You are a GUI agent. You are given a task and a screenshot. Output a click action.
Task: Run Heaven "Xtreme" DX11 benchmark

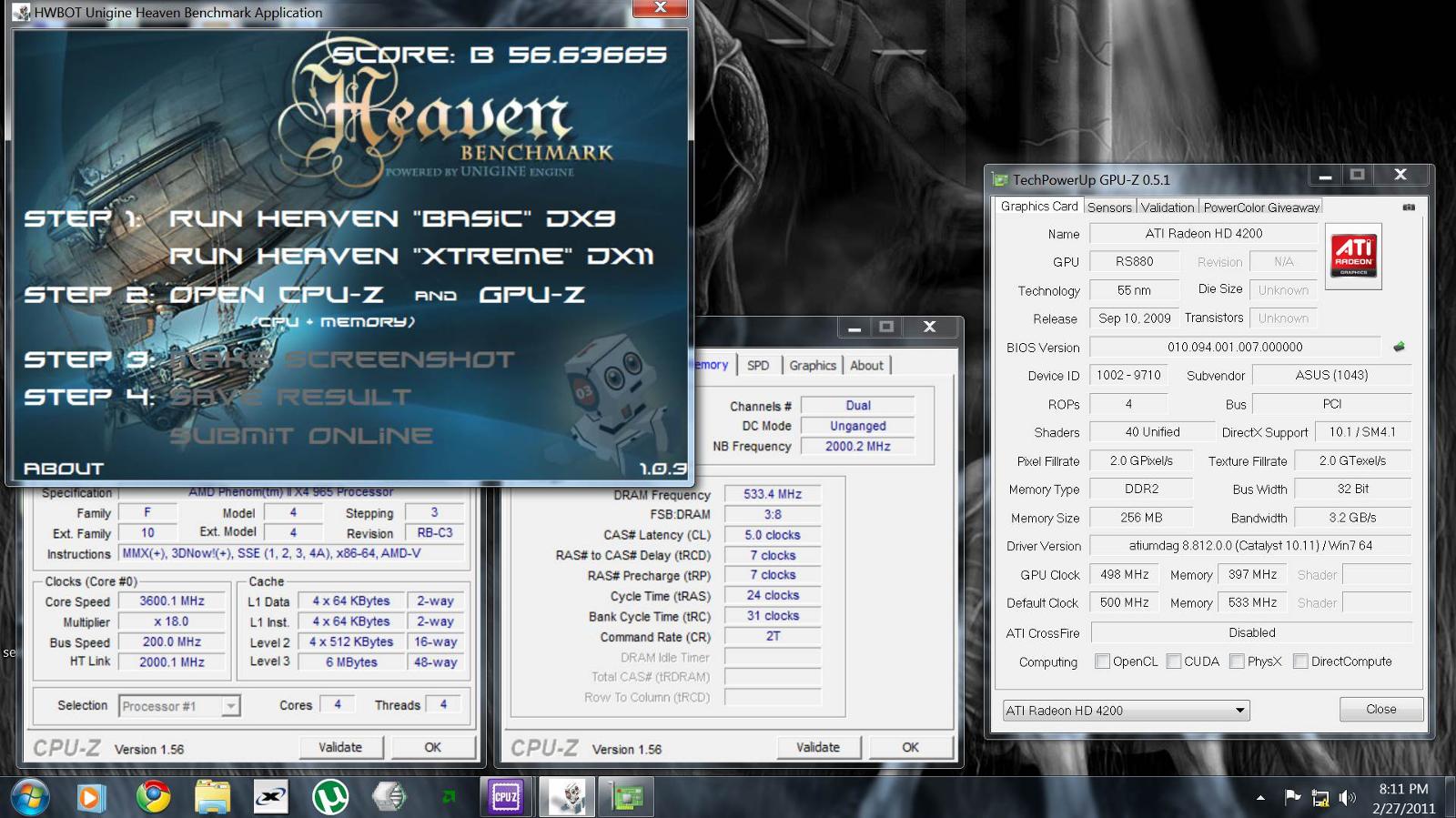pyautogui.click(x=411, y=256)
